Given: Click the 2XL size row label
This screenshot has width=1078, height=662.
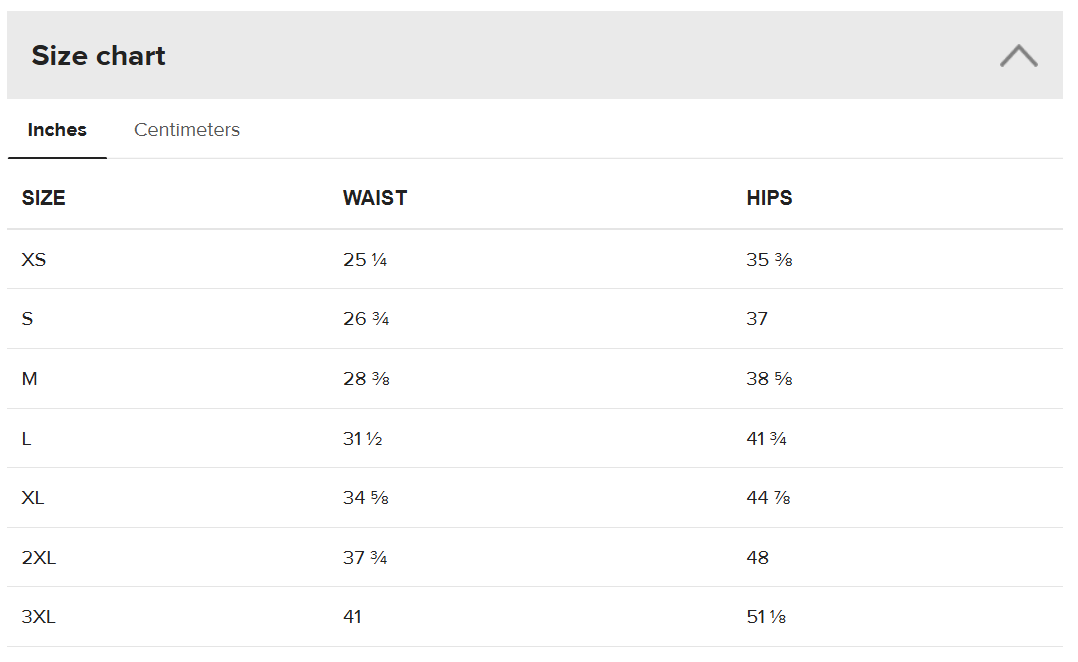Looking at the screenshot, I should (38, 558).
